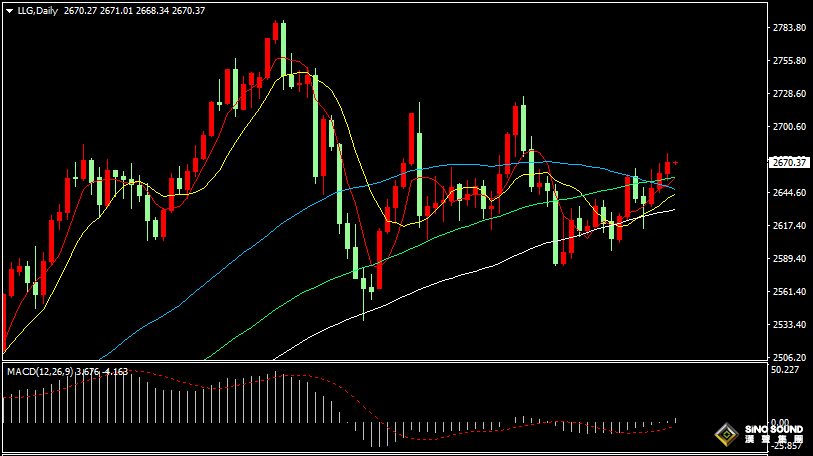Screen dimensions: 813x456
Task: Click the 2617.40 price axis label
Action: coord(789,226)
